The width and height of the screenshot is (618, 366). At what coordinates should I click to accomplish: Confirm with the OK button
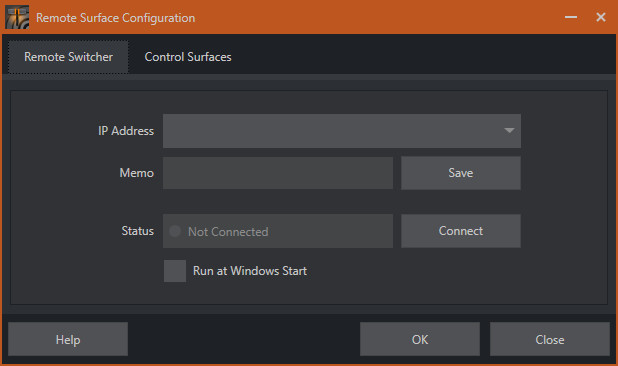click(x=420, y=339)
